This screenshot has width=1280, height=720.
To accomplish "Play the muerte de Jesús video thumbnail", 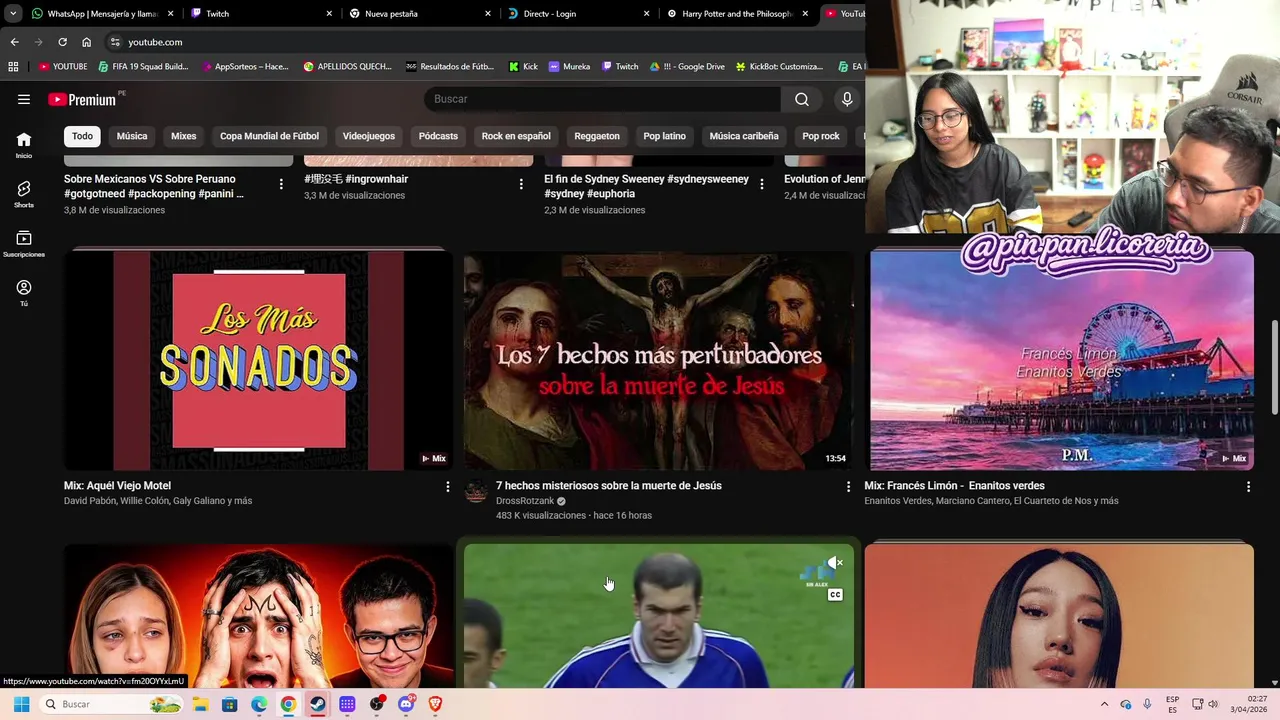I will pyautogui.click(x=659, y=360).
